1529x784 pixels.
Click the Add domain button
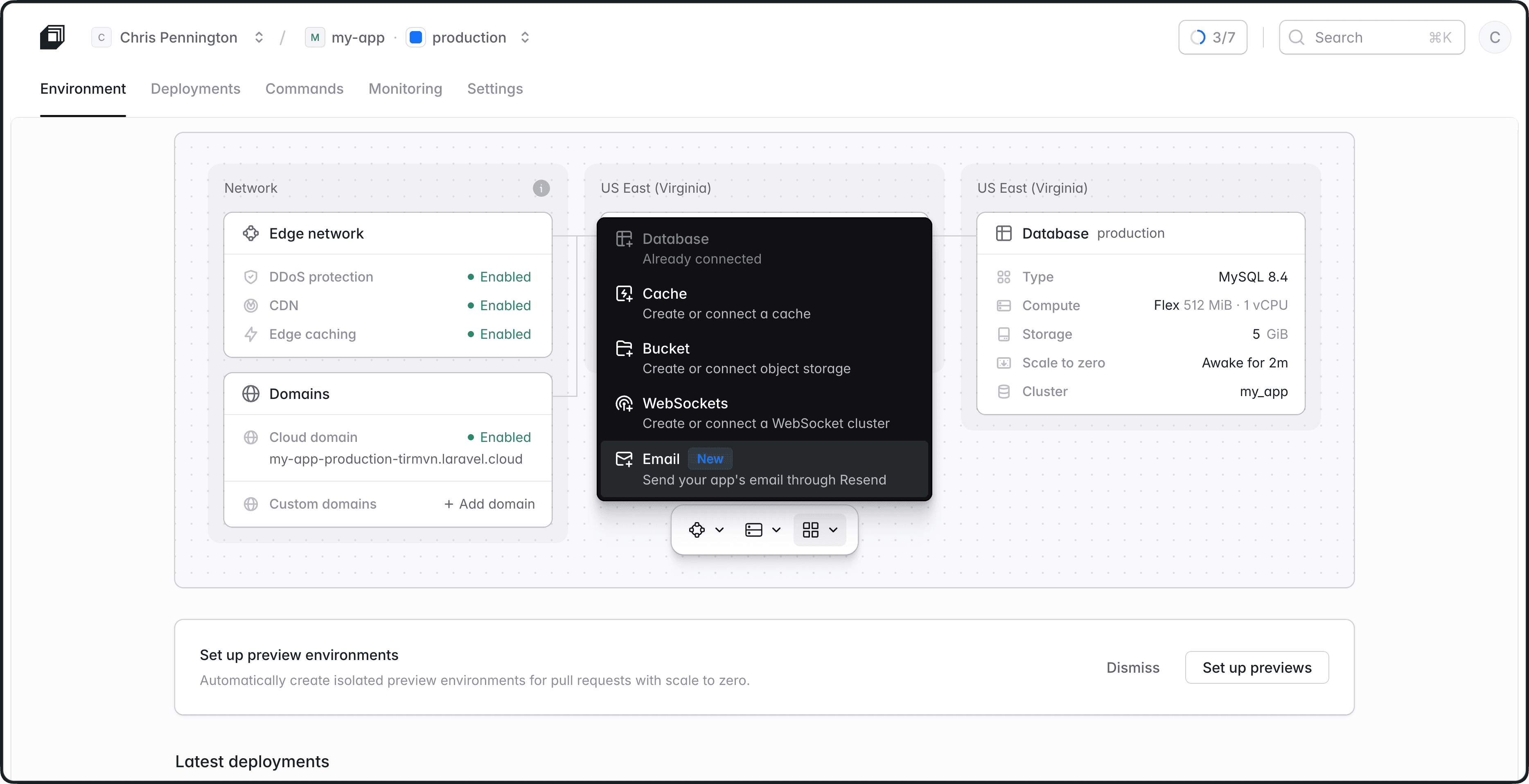(x=489, y=504)
